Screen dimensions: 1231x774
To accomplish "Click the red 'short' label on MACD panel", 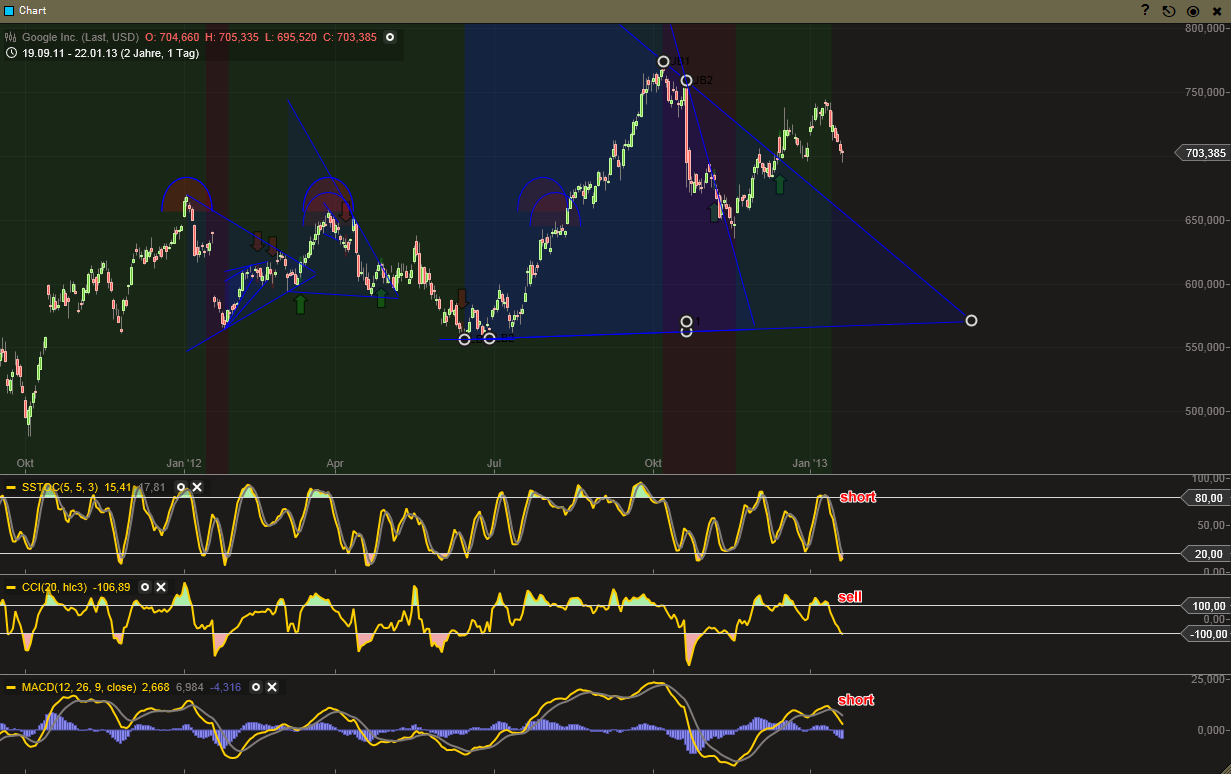I will (857, 700).
